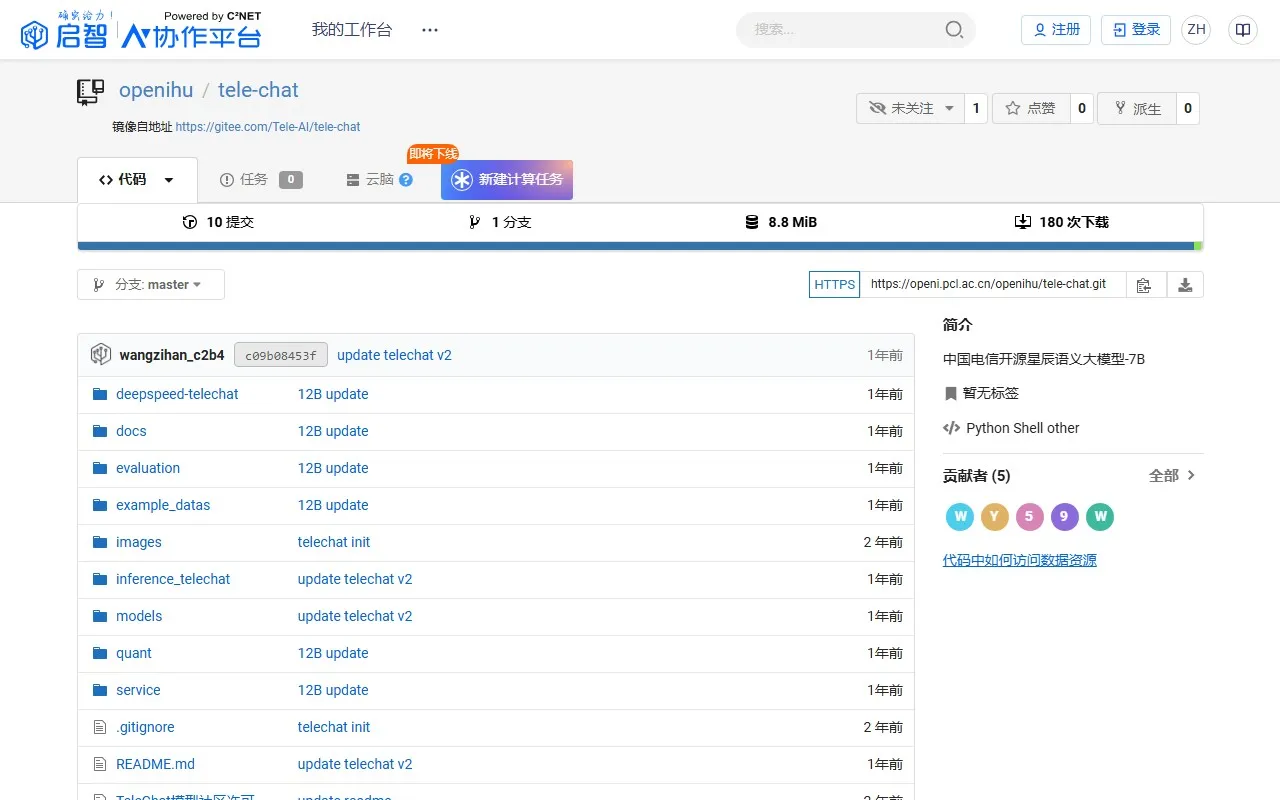Image resolution: width=1280 pixels, height=800 pixels.
Task: Open the documentation book icon in header
Action: pos(1243,30)
